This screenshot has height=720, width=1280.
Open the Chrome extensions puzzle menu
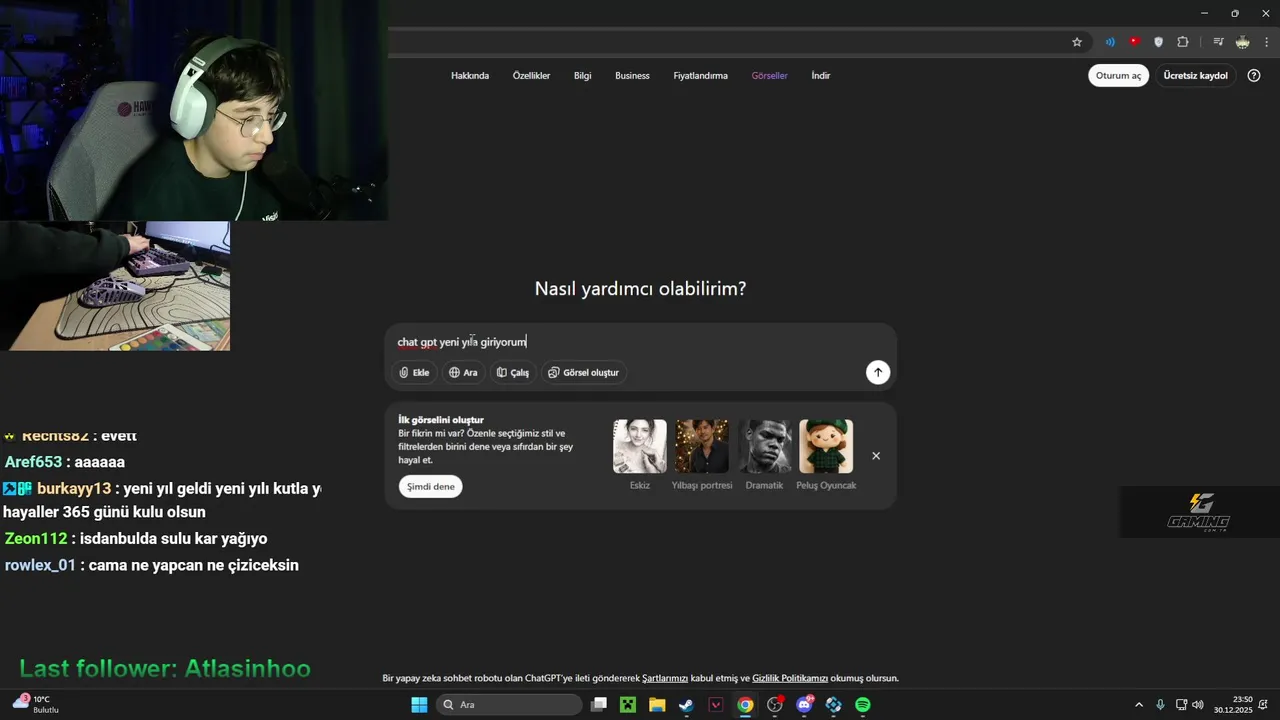point(1183,42)
